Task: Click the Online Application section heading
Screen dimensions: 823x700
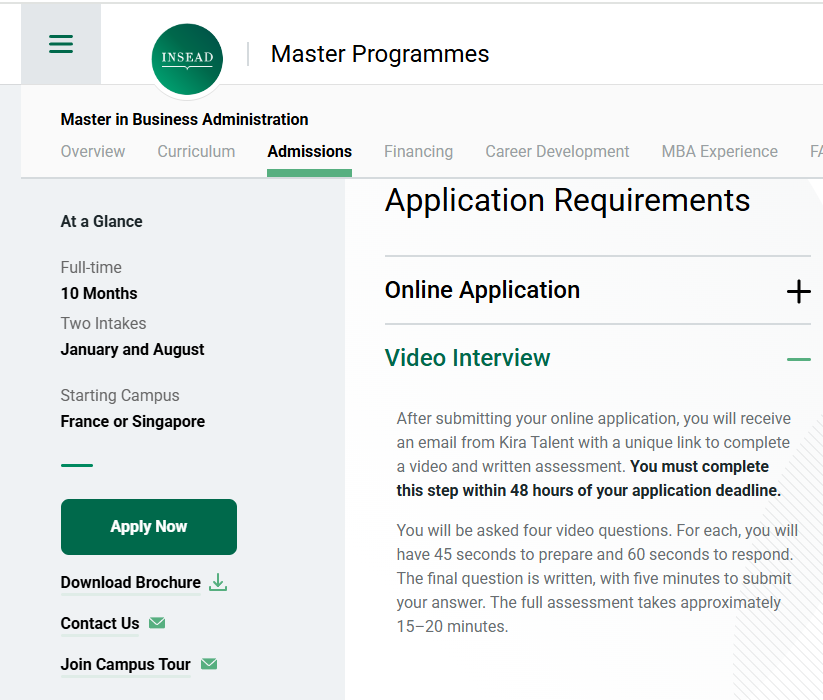Action: 482,290
